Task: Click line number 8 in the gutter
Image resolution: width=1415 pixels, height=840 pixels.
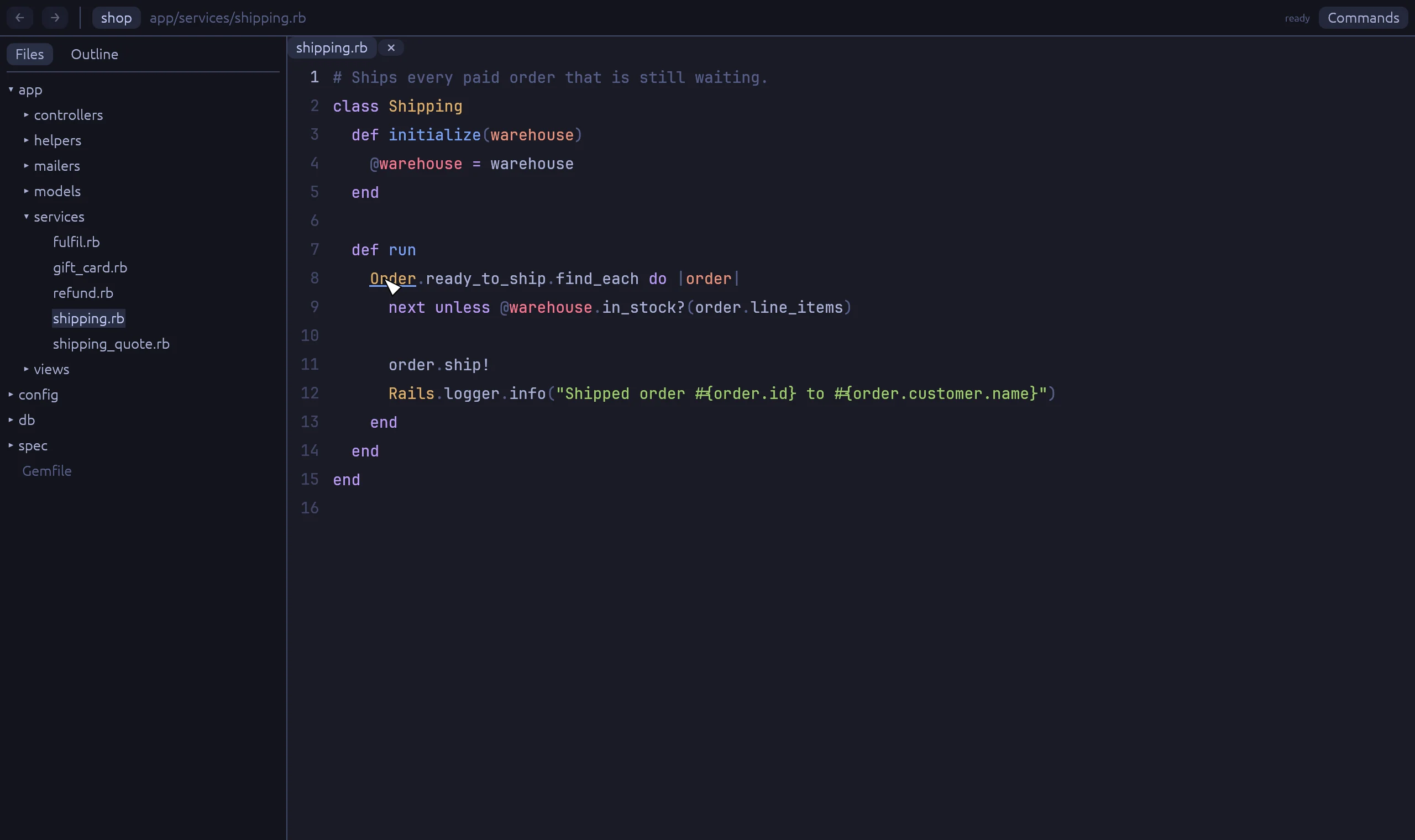Action: [315, 278]
